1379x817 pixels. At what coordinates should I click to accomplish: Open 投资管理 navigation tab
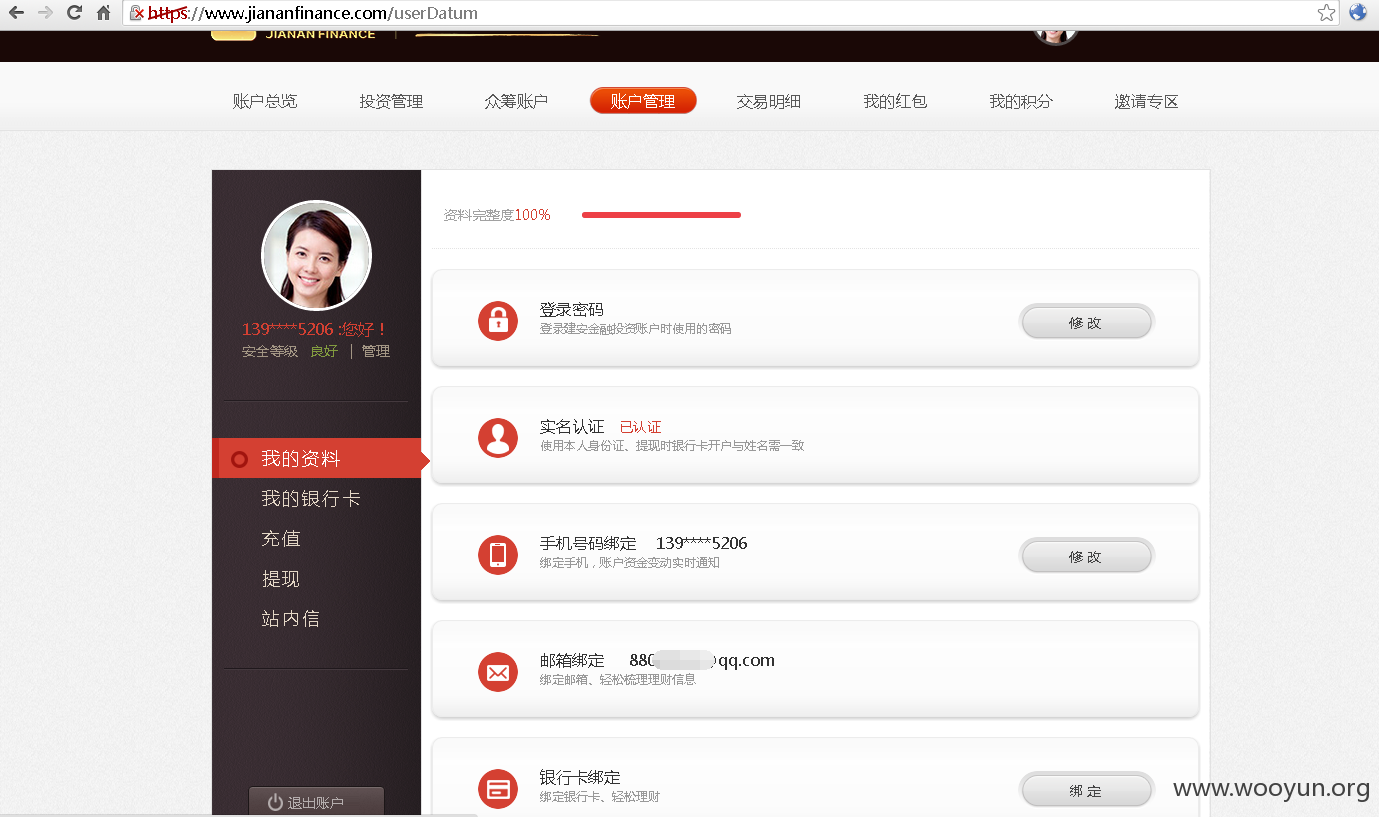391,101
